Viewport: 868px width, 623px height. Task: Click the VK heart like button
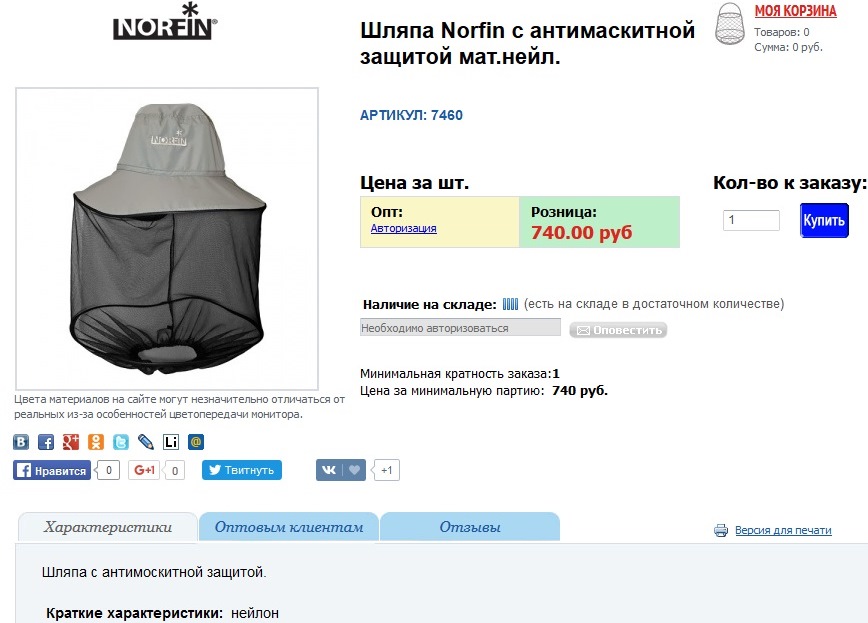[341, 470]
